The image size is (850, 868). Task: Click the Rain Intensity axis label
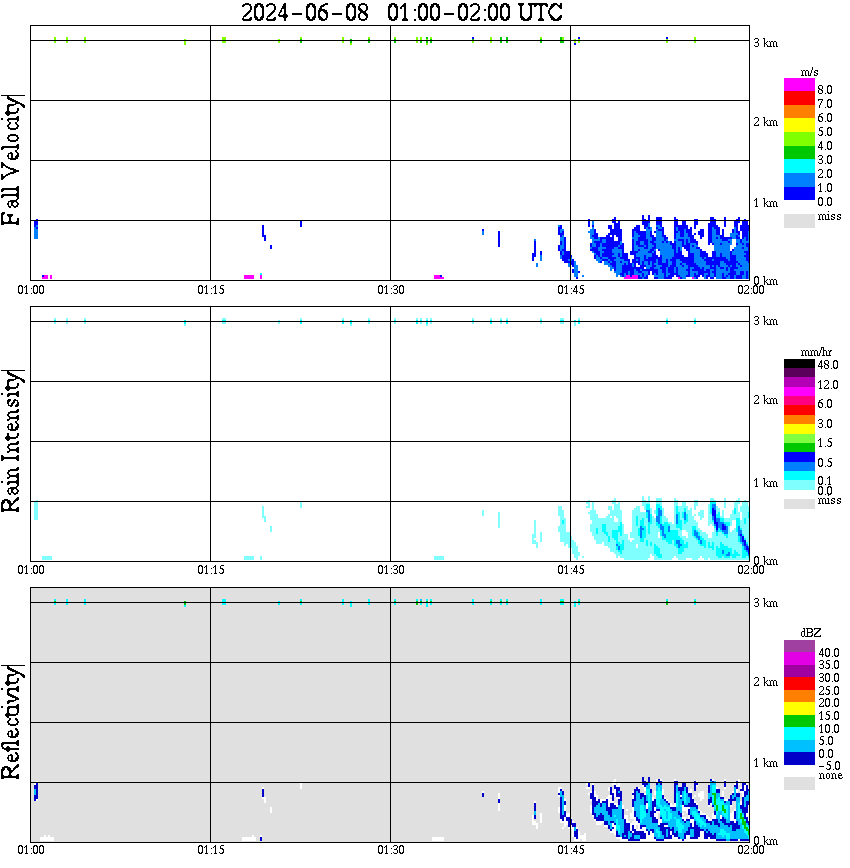(12, 441)
